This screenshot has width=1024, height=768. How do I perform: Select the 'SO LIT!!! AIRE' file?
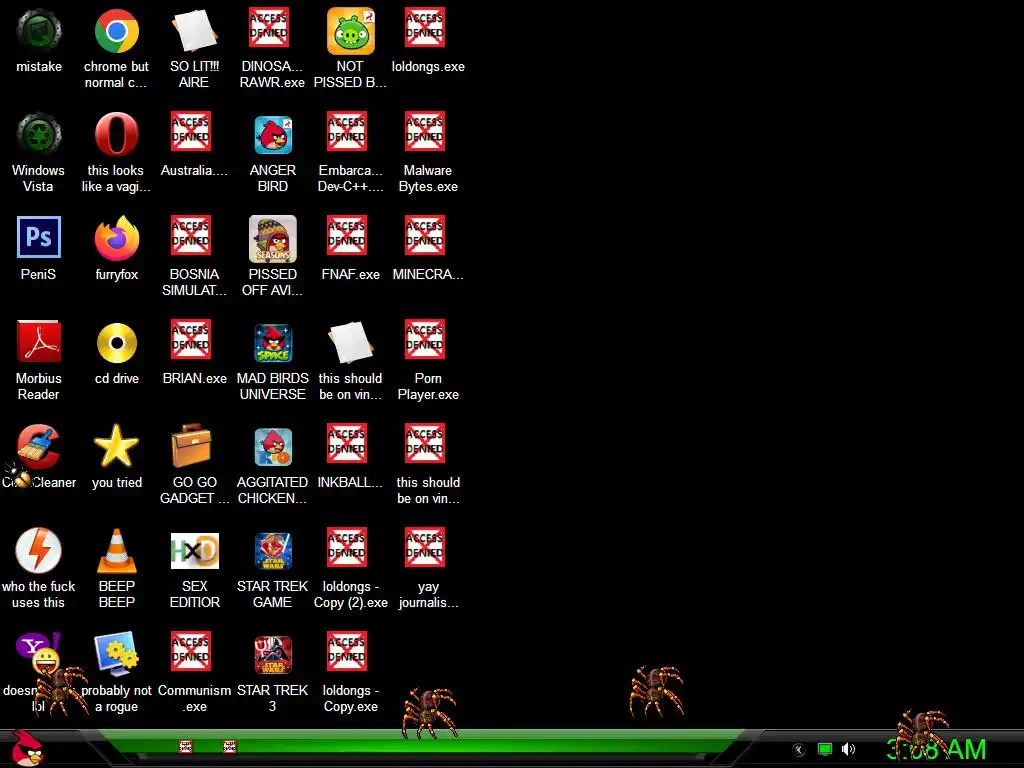[194, 31]
